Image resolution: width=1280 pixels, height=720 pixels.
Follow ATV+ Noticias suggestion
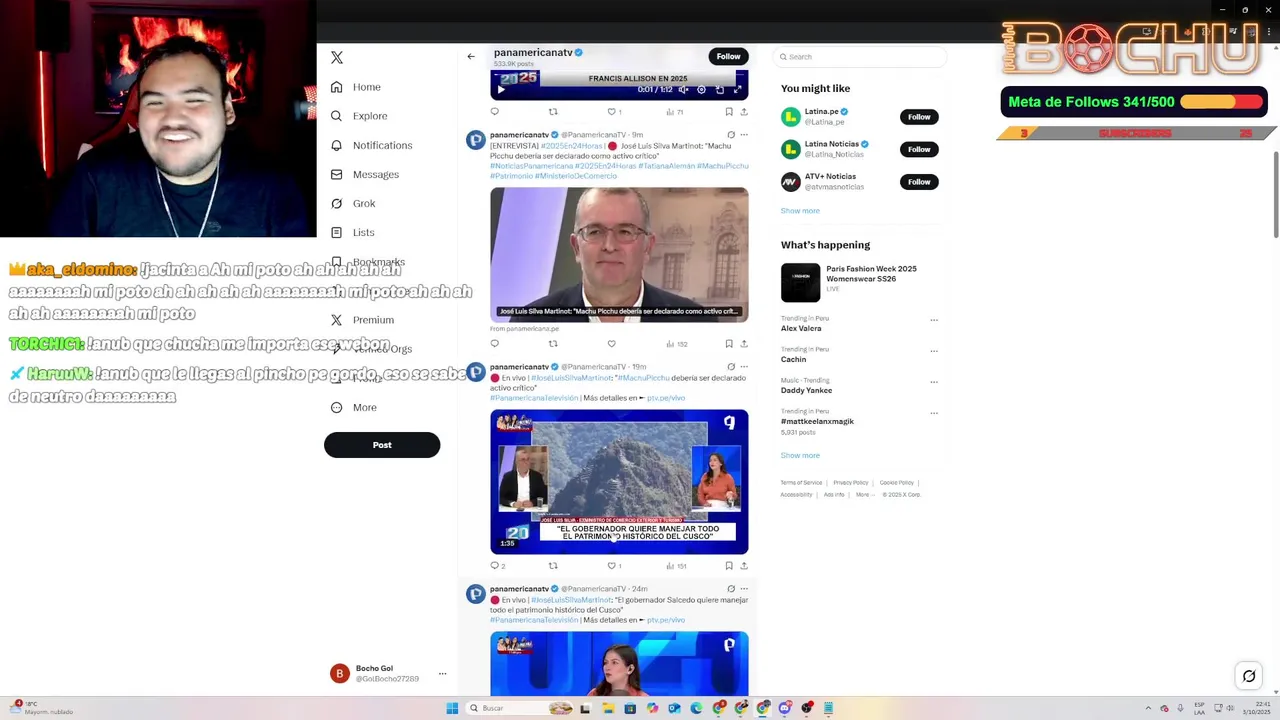click(919, 181)
